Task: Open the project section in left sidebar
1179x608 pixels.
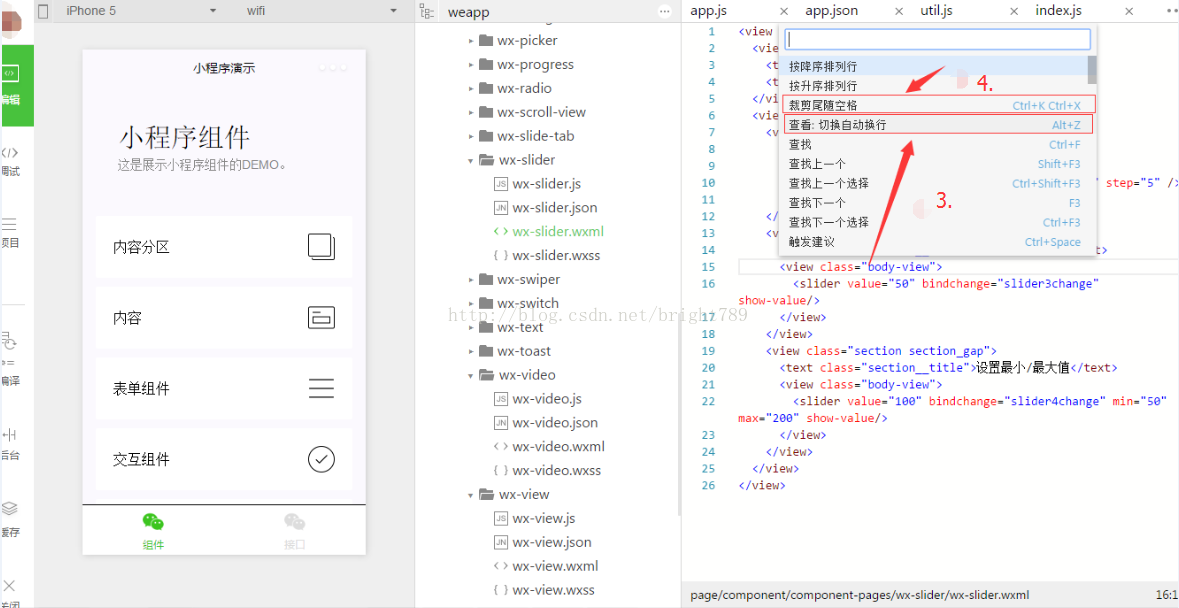Action: tap(10, 232)
